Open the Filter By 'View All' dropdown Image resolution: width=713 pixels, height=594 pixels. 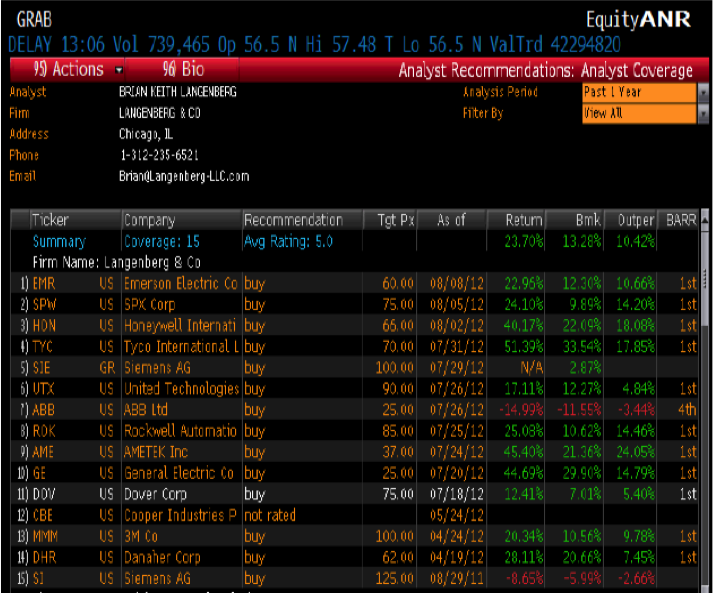click(x=639, y=113)
